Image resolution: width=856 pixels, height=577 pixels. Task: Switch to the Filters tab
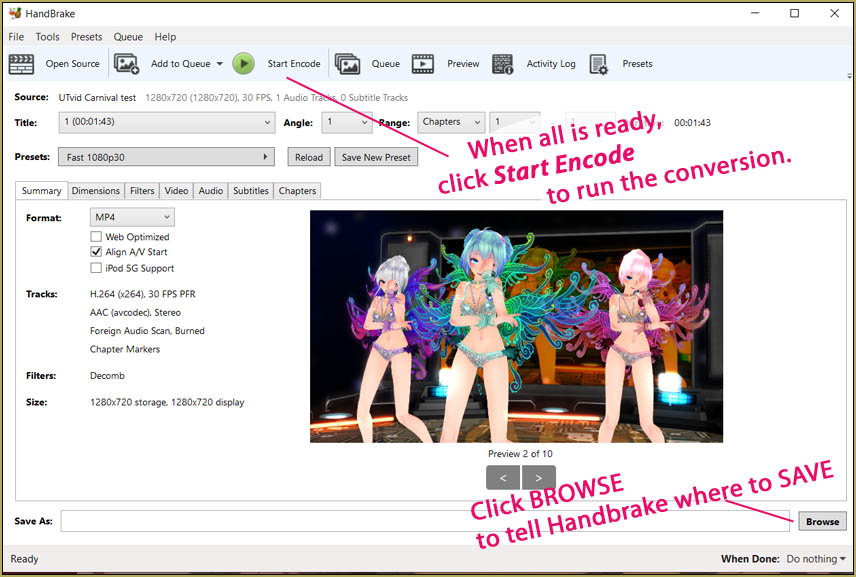click(x=142, y=191)
